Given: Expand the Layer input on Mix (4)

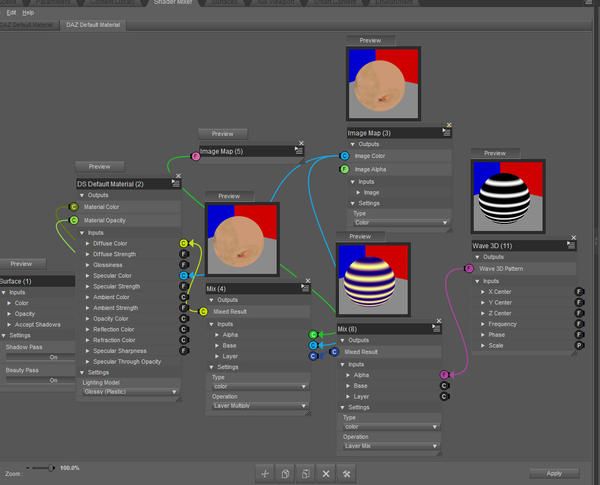Looking at the screenshot, I should click(217, 356).
